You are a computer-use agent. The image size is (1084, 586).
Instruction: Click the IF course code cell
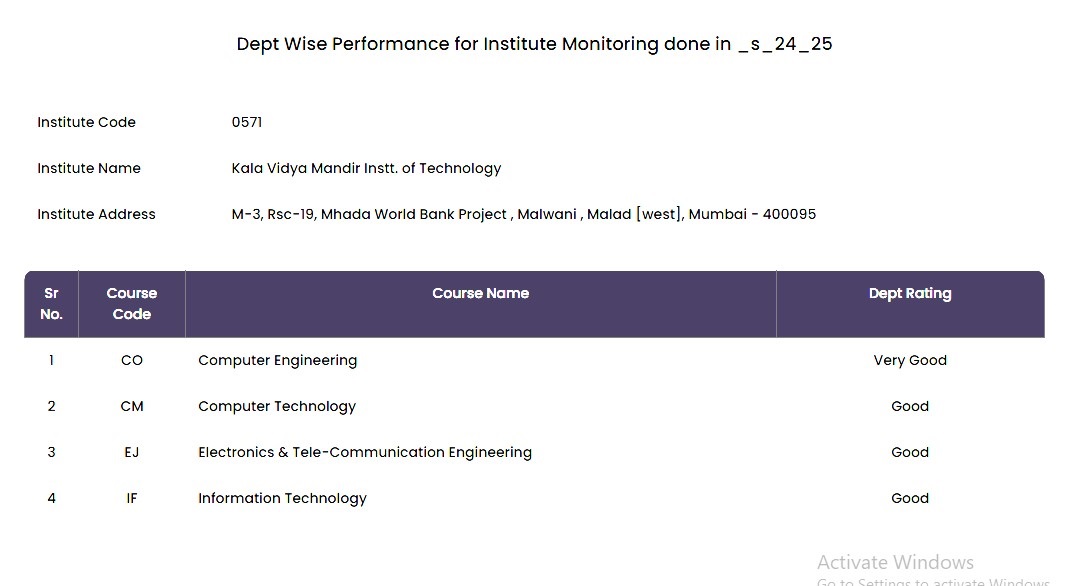[132, 498]
